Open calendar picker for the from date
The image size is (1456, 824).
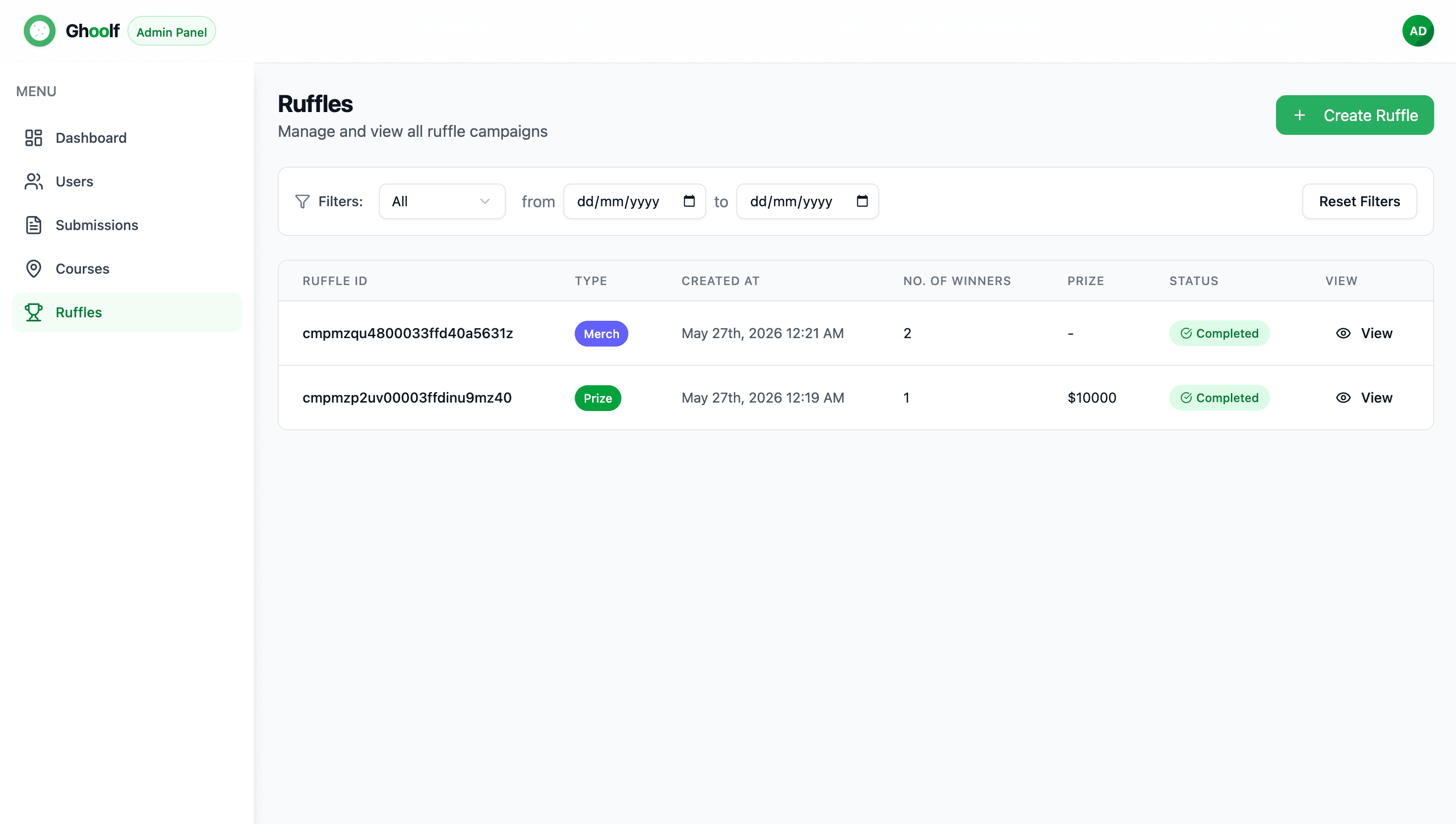(689, 201)
